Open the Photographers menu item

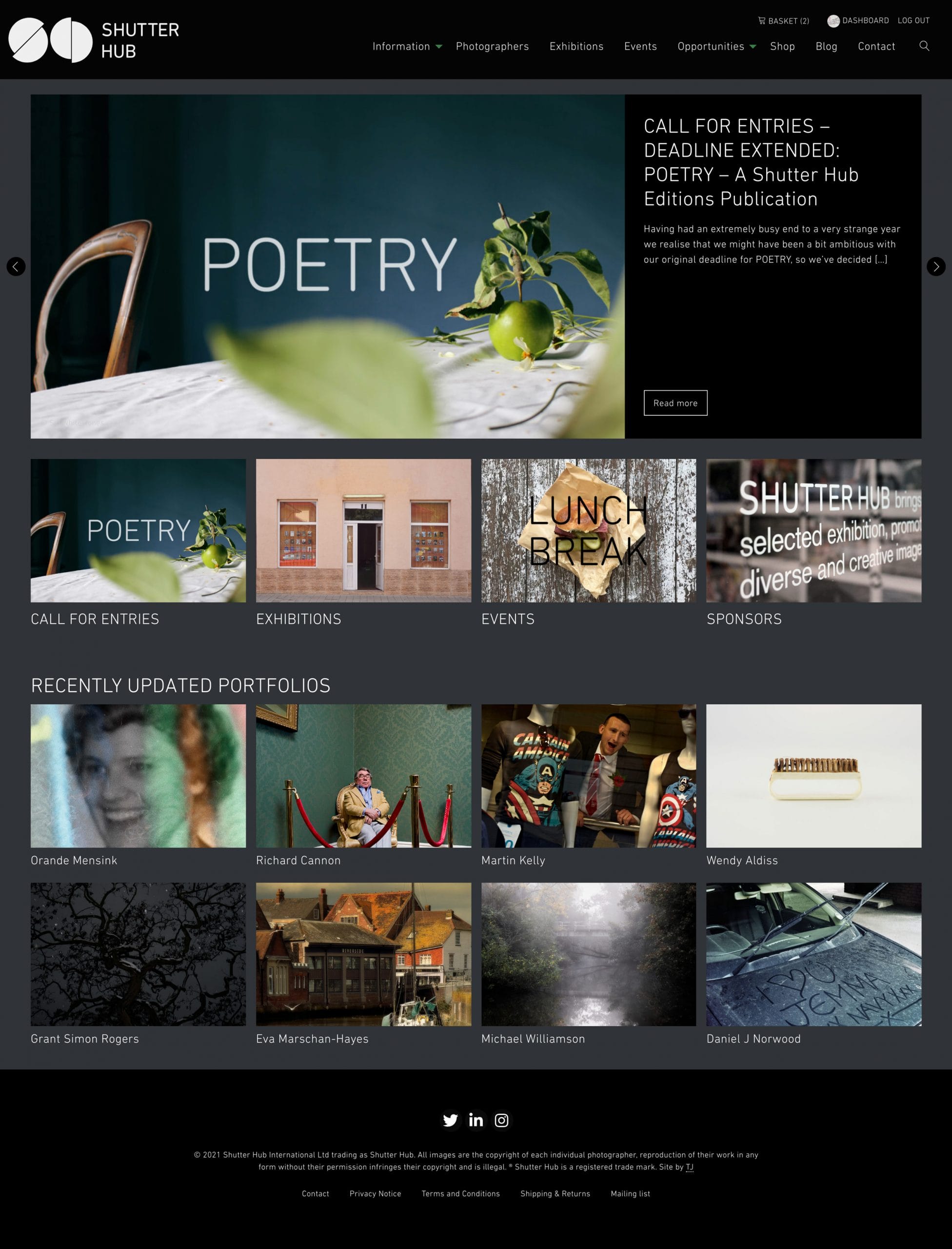click(x=492, y=46)
